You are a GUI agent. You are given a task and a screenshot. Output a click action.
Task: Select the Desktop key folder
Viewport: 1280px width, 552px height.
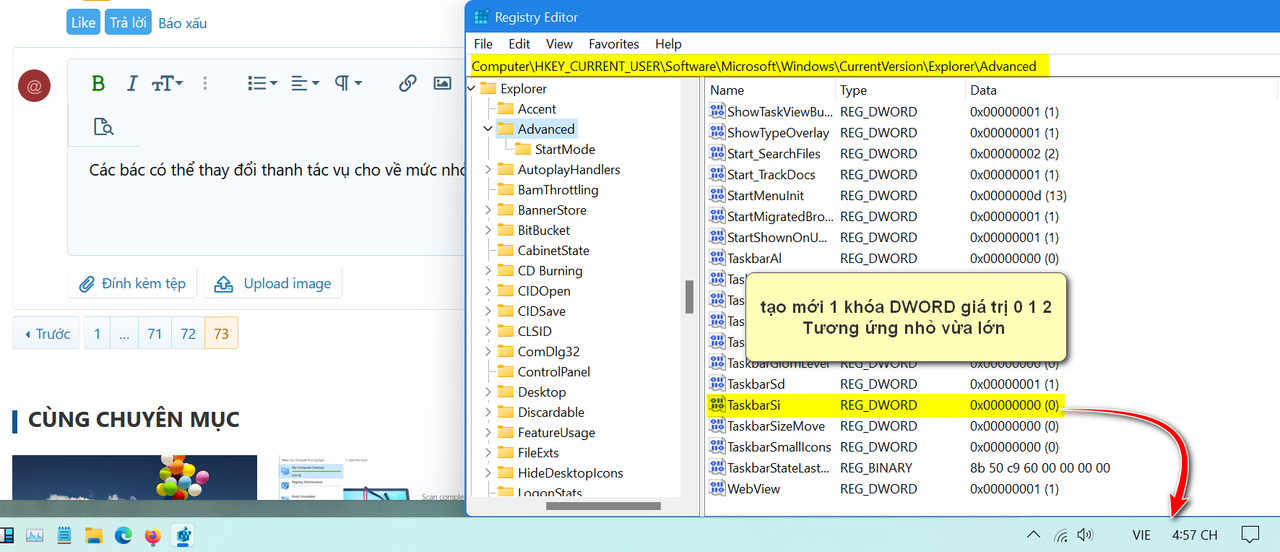coord(532,392)
